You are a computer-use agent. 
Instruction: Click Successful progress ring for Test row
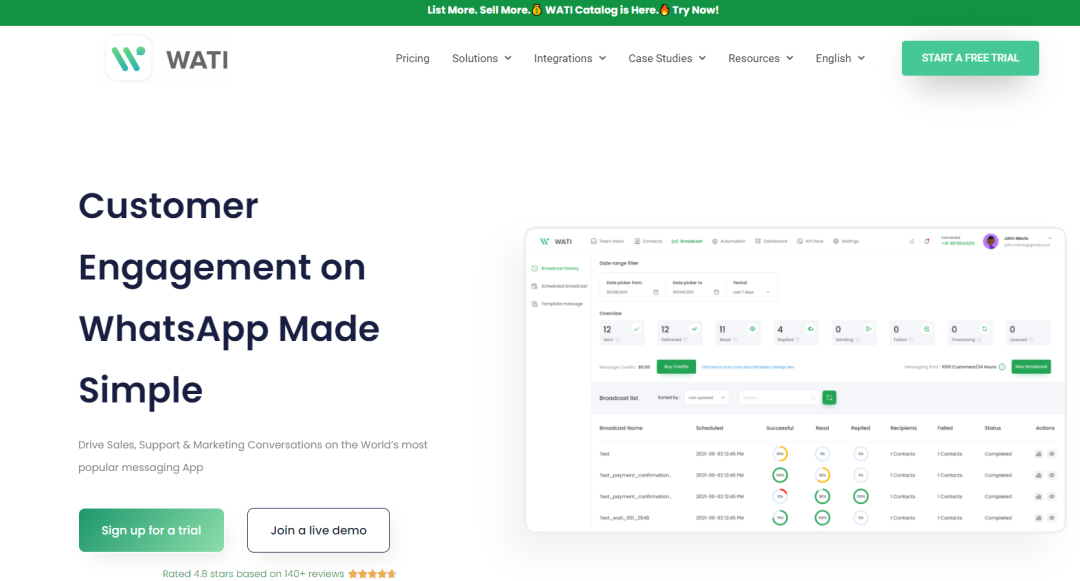780,454
